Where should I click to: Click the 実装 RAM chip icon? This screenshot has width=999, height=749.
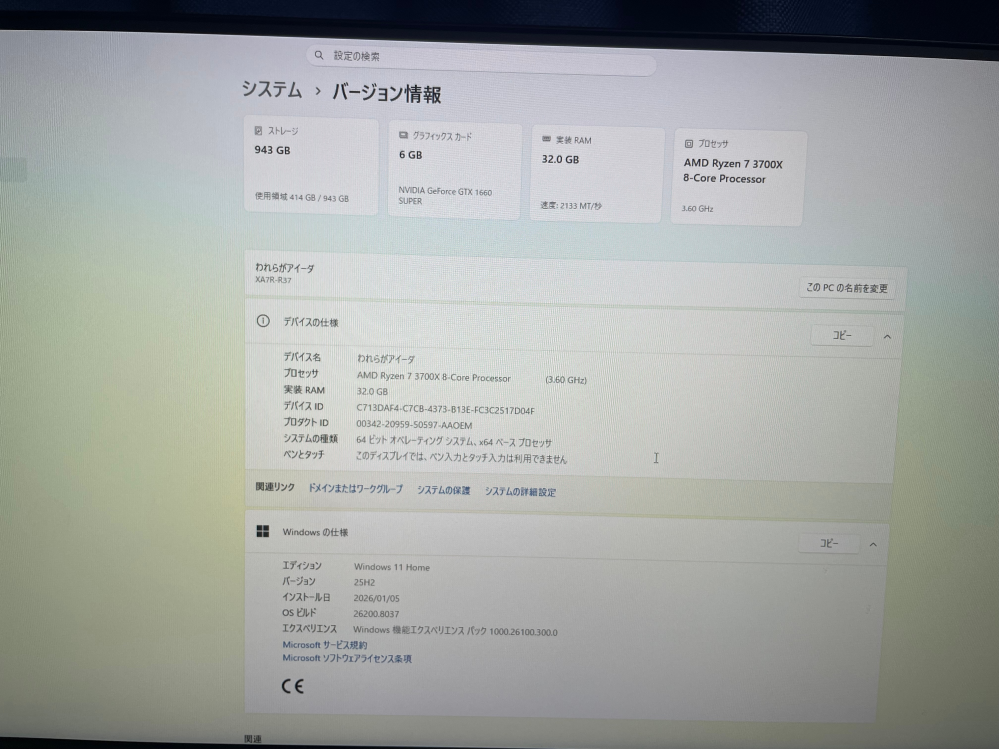[x=546, y=139]
